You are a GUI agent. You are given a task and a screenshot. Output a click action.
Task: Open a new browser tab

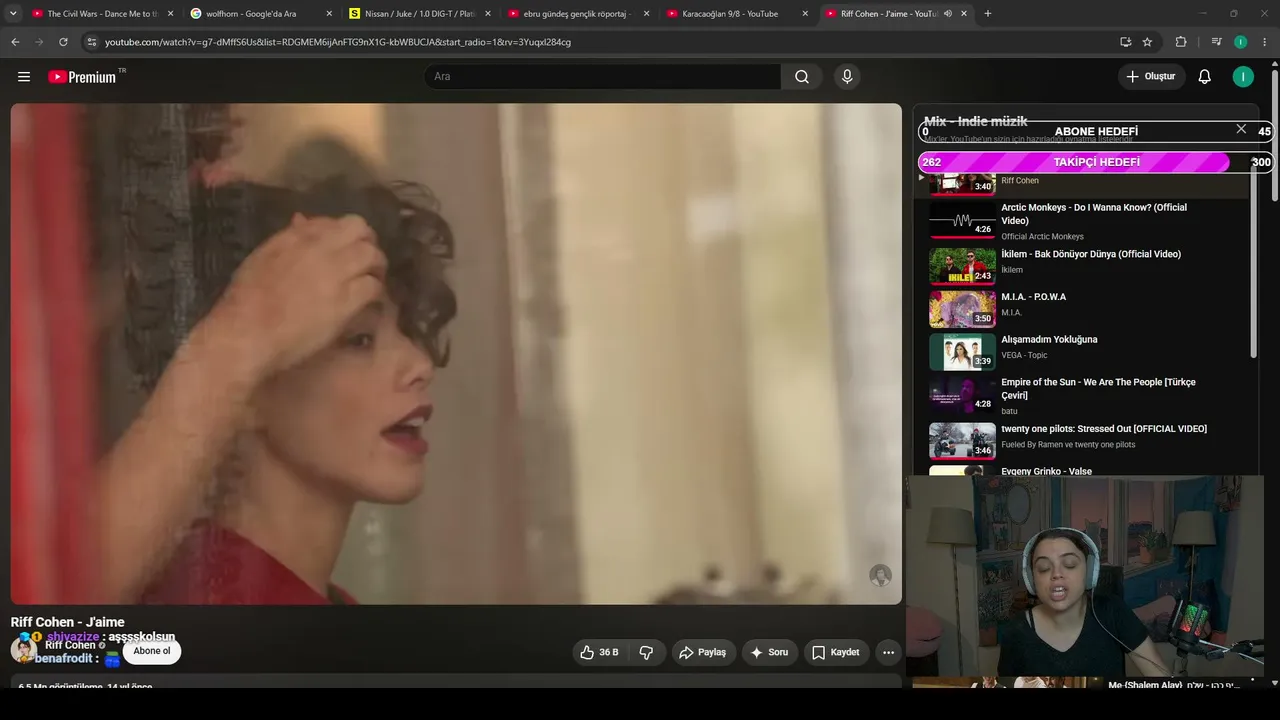coord(988,14)
